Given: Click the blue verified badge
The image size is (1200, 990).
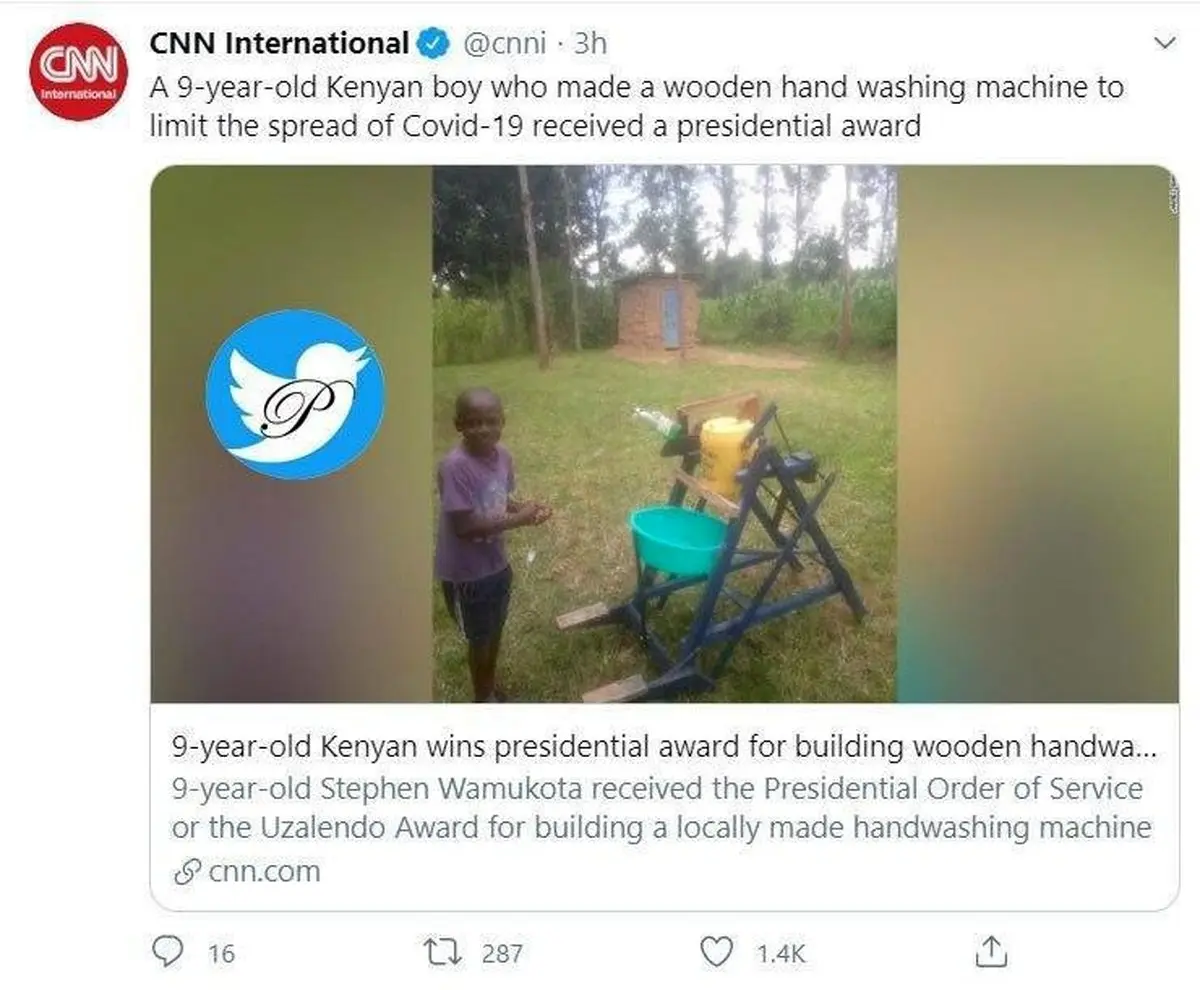Looking at the screenshot, I should coord(432,44).
